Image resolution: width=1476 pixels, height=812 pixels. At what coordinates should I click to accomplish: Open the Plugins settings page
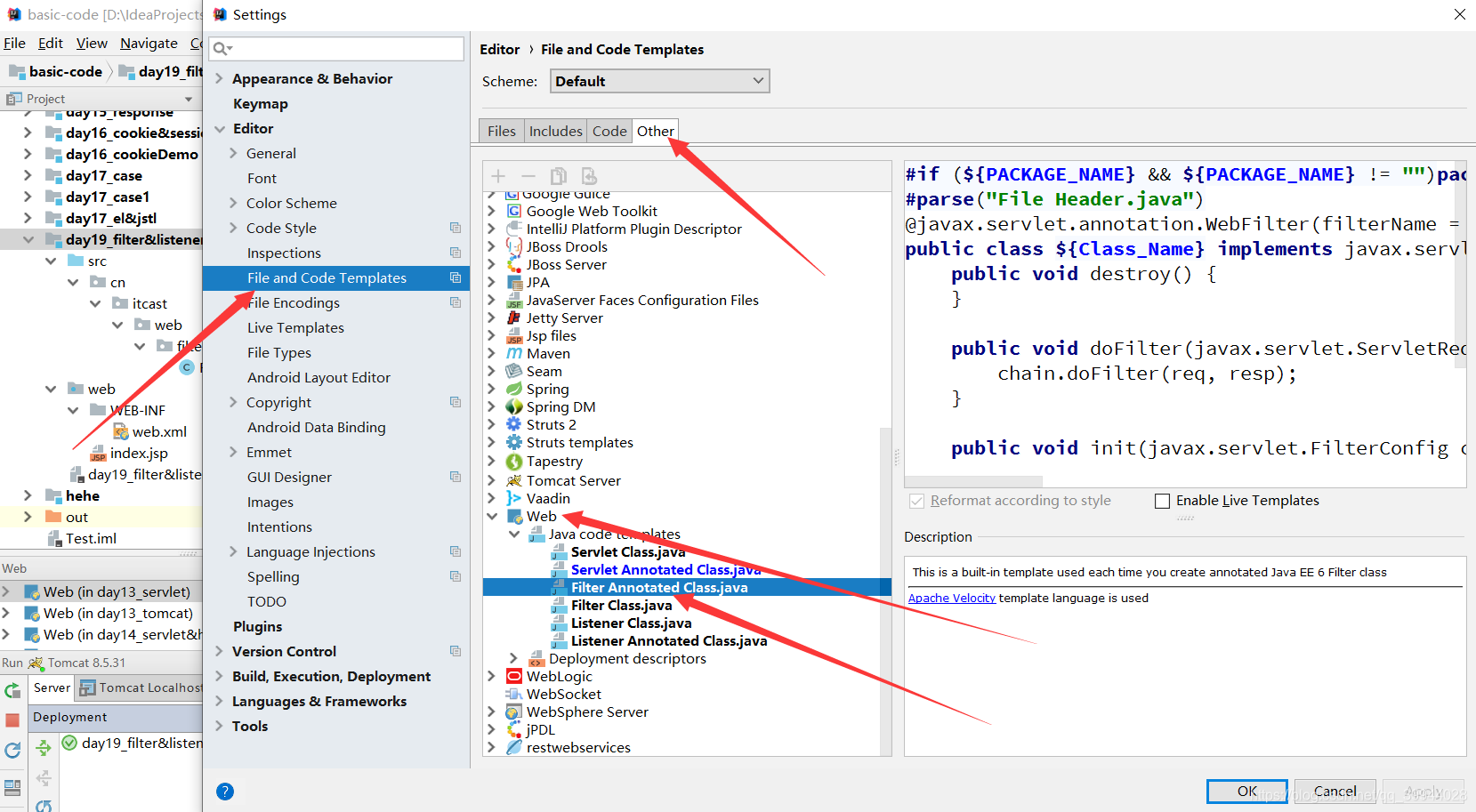(258, 626)
